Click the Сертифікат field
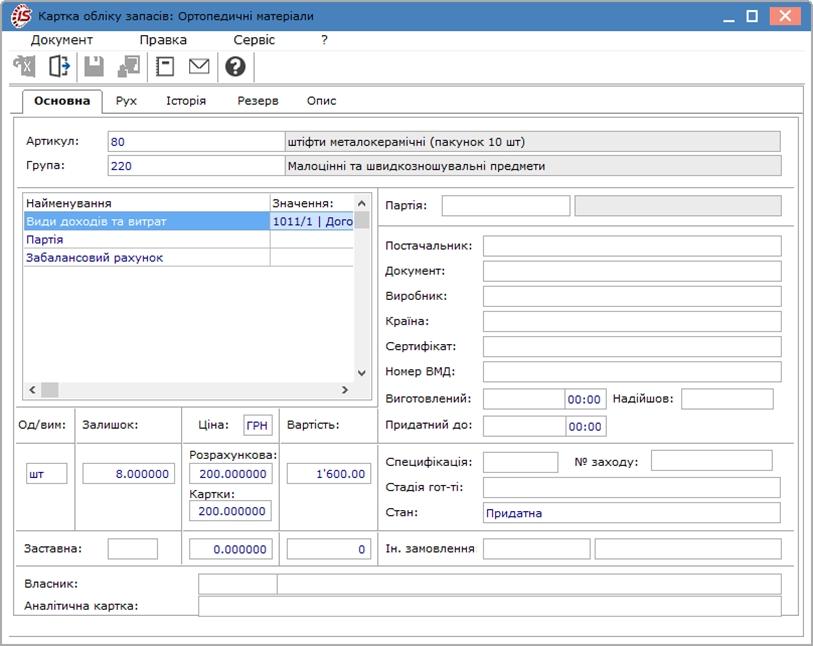813x646 pixels. (632, 346)
